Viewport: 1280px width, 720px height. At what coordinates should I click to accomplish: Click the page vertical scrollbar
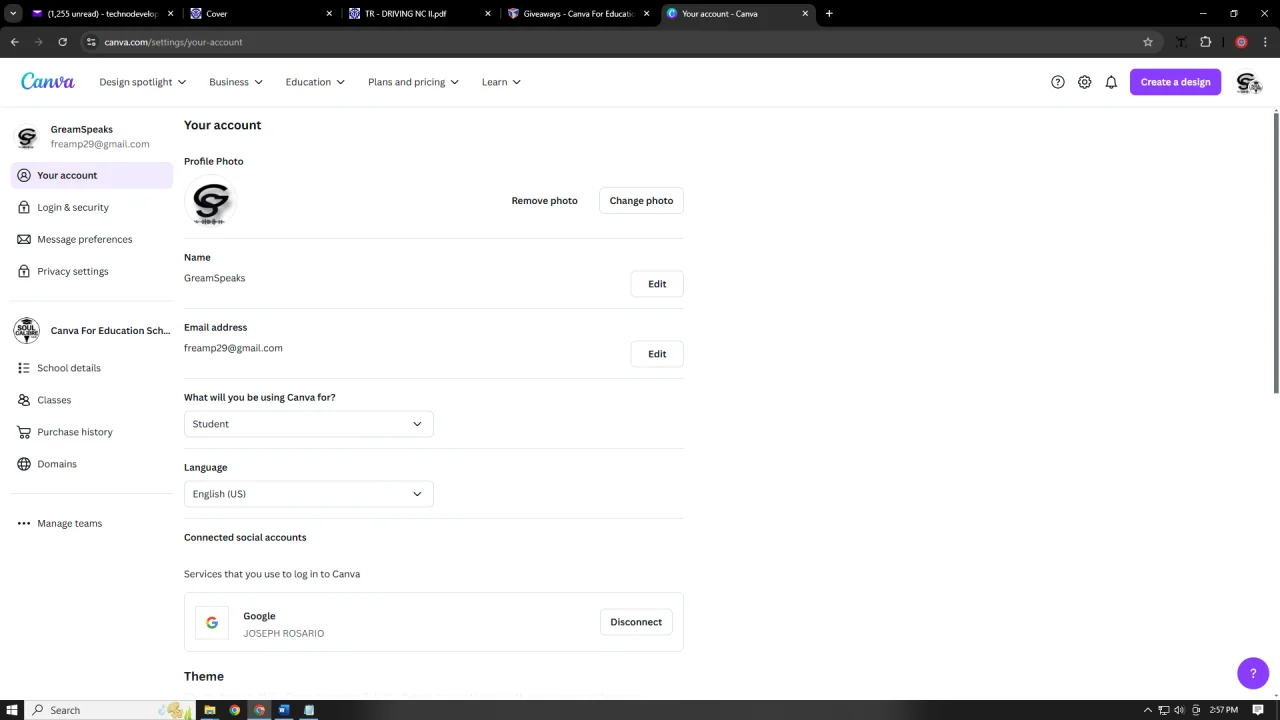(x=1276, y=254)
